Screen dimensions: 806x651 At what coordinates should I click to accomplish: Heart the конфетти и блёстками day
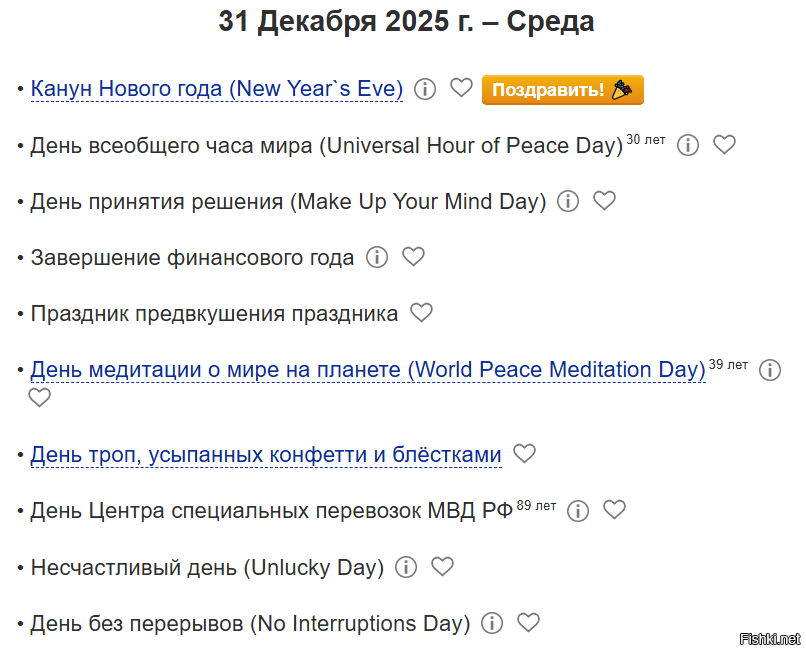click(525, 453)
